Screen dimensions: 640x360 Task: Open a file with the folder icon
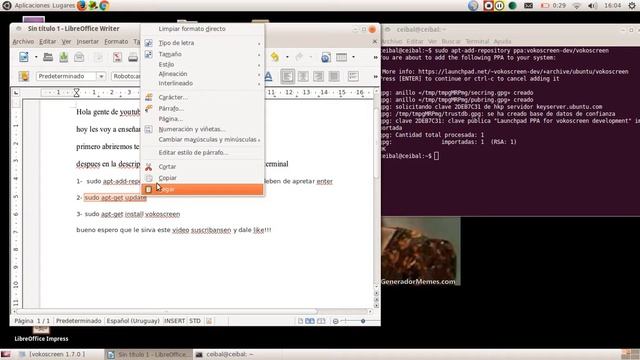48,57
